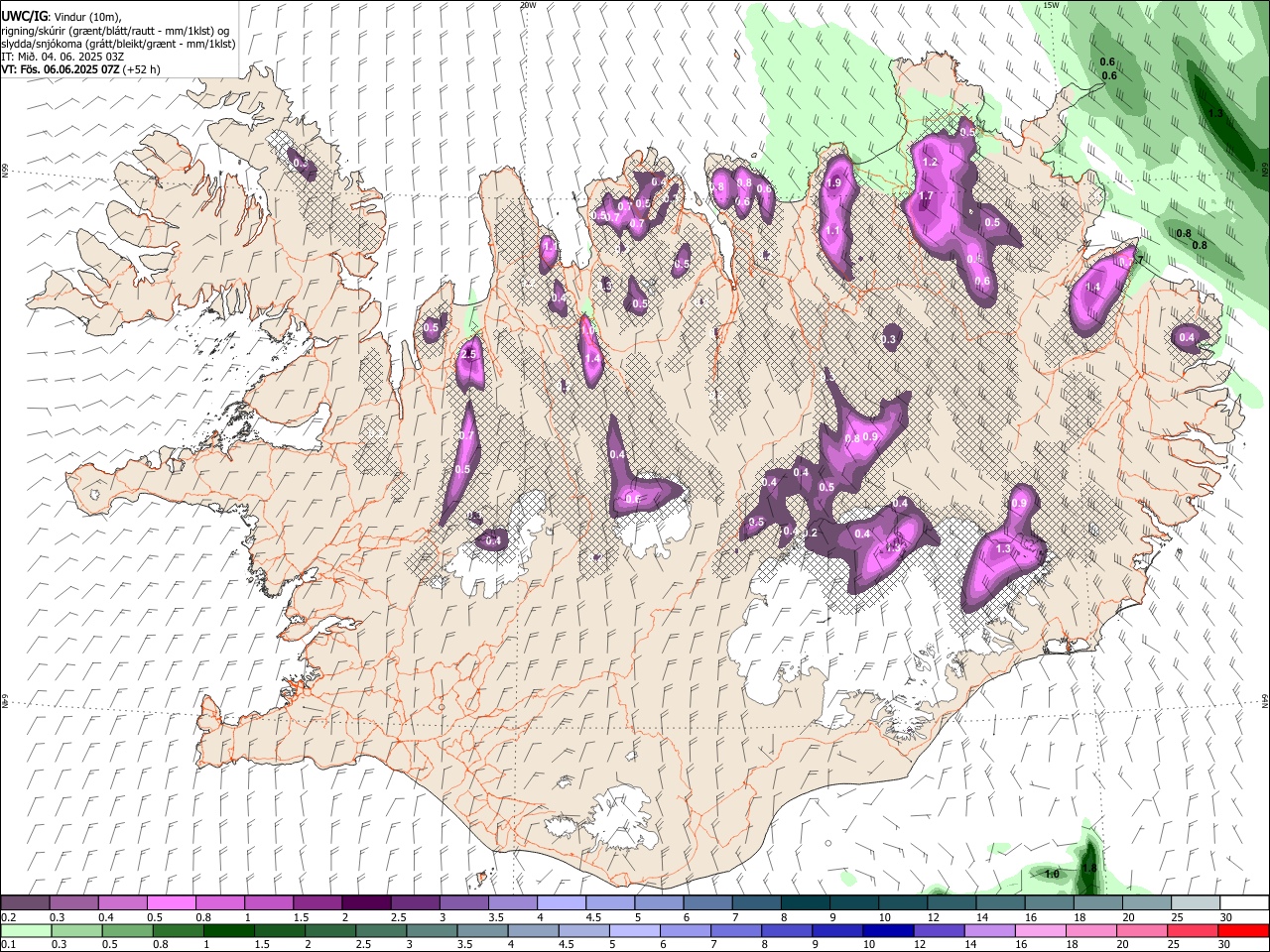Click the 30 label in the upper legend row
This screenshot has height=952, width=1270.
[1226, 917]
